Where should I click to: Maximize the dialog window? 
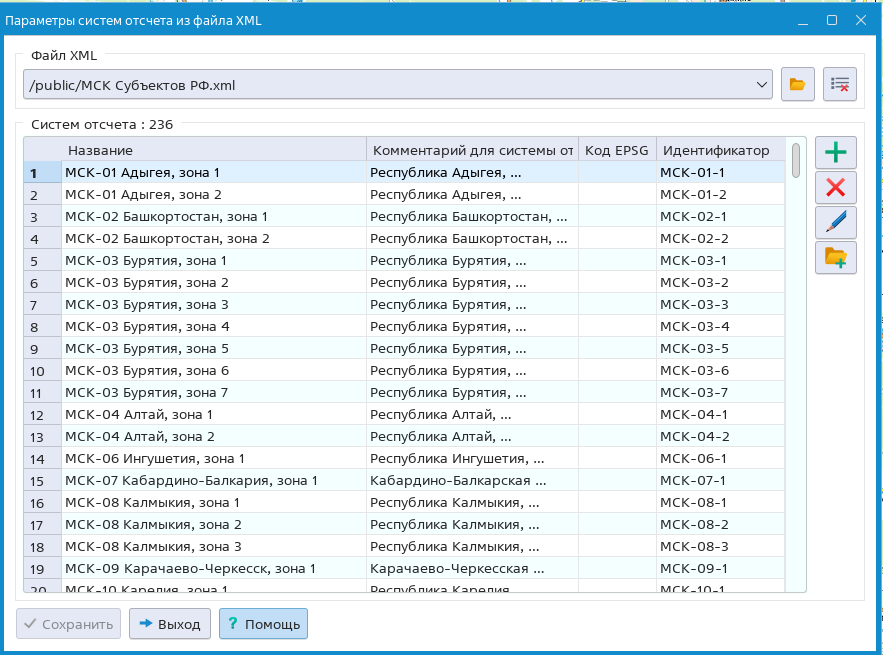pos(831,20)
